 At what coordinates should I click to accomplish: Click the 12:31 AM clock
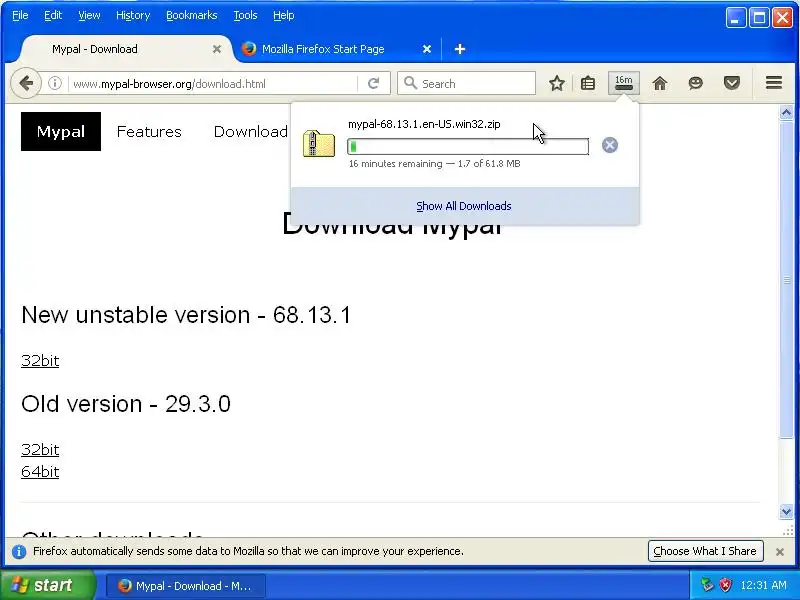pos(763,585)
